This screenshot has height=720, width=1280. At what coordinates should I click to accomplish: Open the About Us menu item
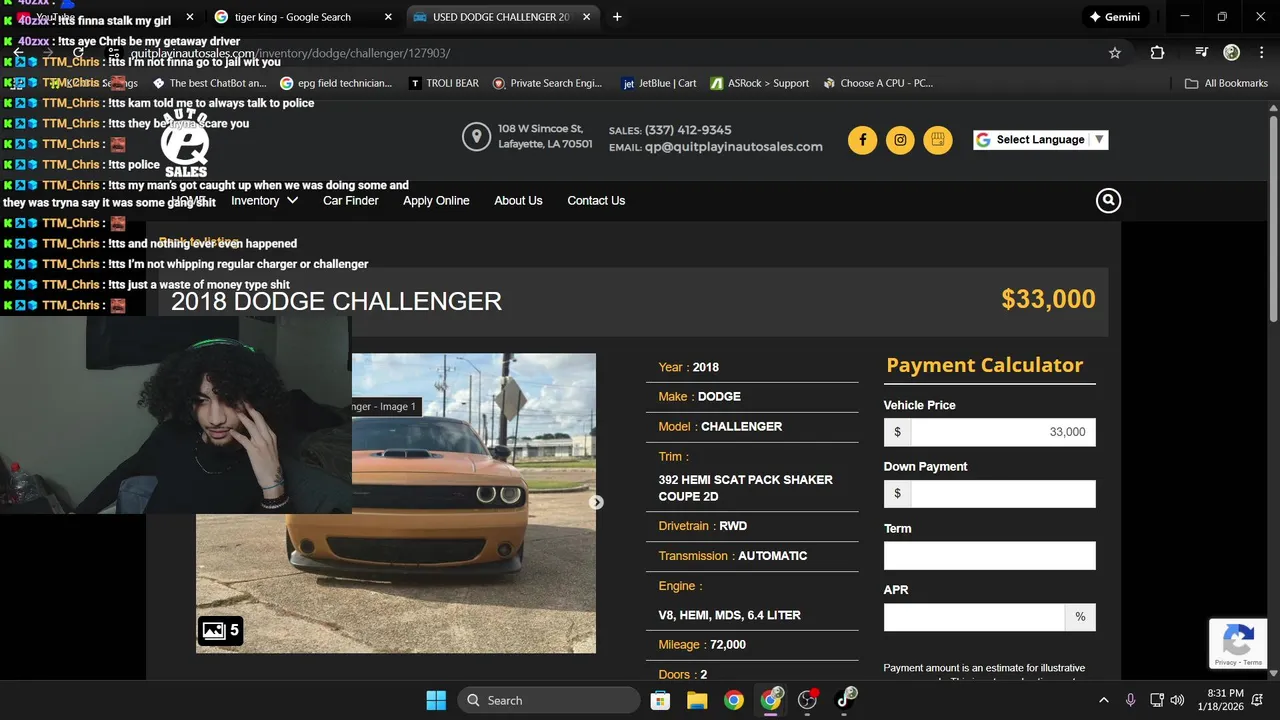pos(518,201)
